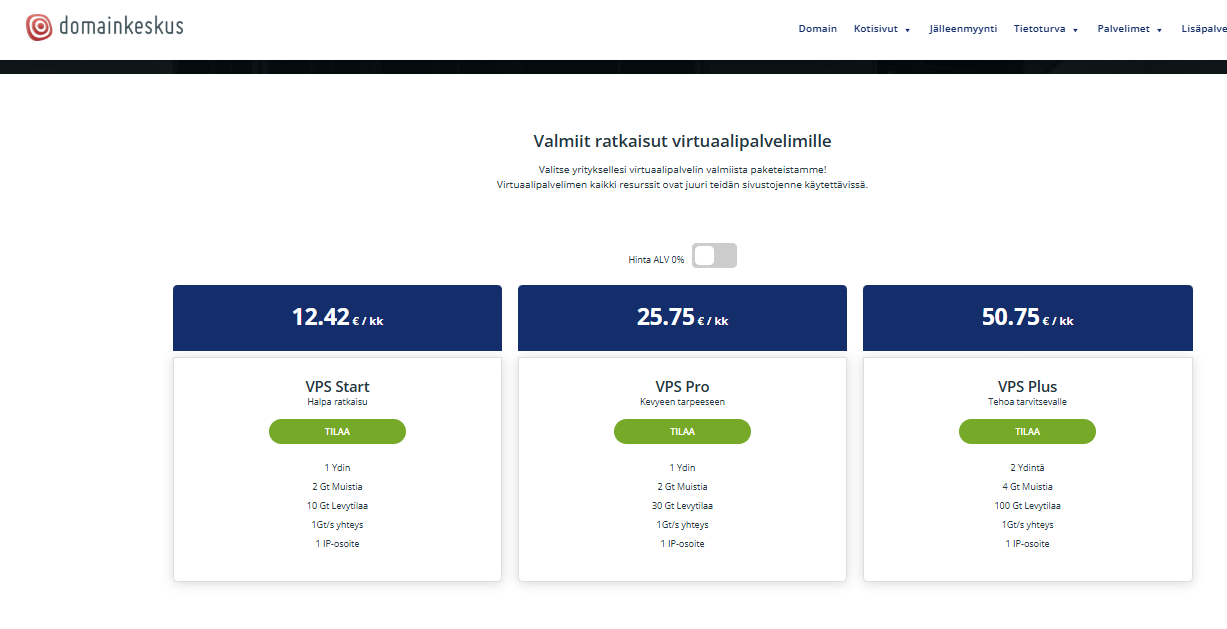Expand the Tietoturva dropdown menu

[x=1045, y=29]
